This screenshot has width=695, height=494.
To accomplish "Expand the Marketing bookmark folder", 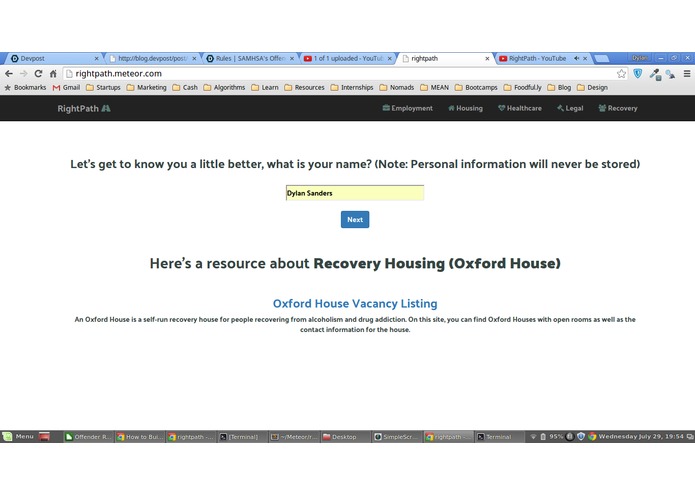I will tap(147, 87).
